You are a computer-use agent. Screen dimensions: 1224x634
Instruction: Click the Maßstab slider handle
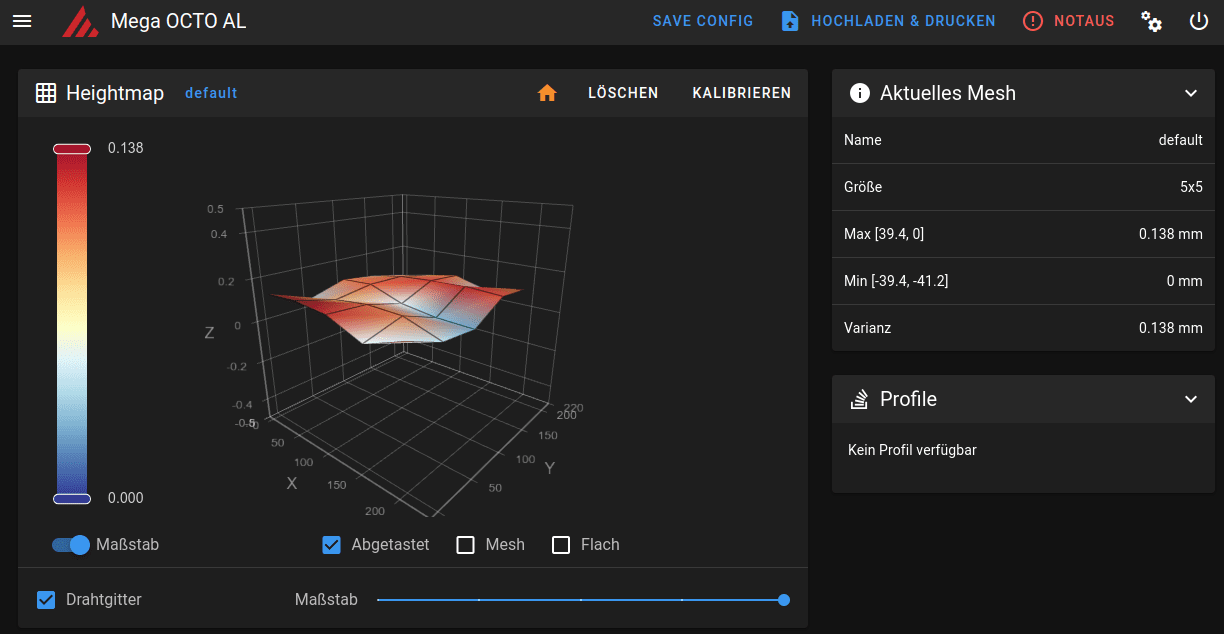click(784, 600)
